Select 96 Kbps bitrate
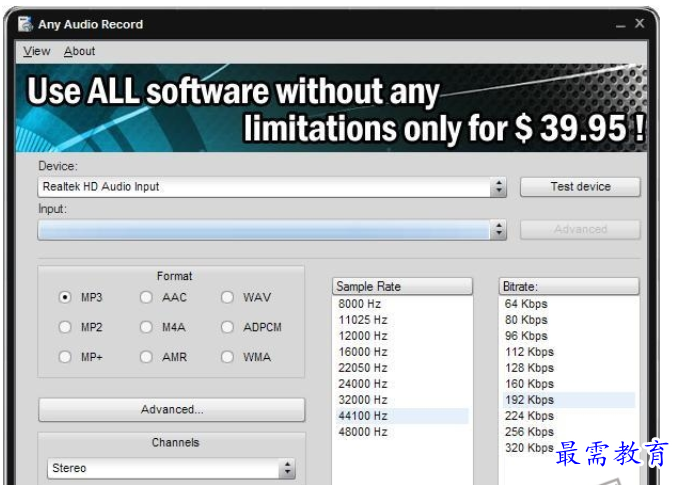This screenshot has height=485, width=677. tap(569, 336)
